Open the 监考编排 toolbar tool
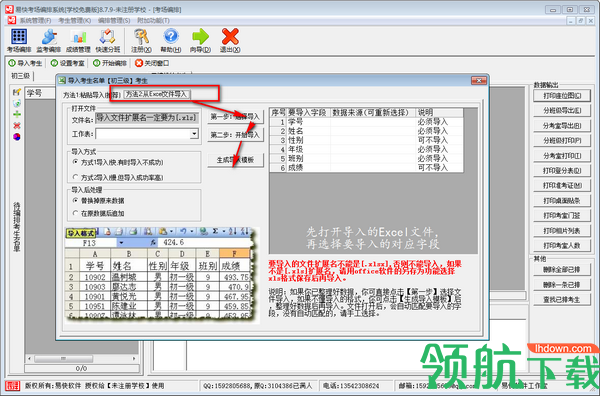 [x=49, y=41]
